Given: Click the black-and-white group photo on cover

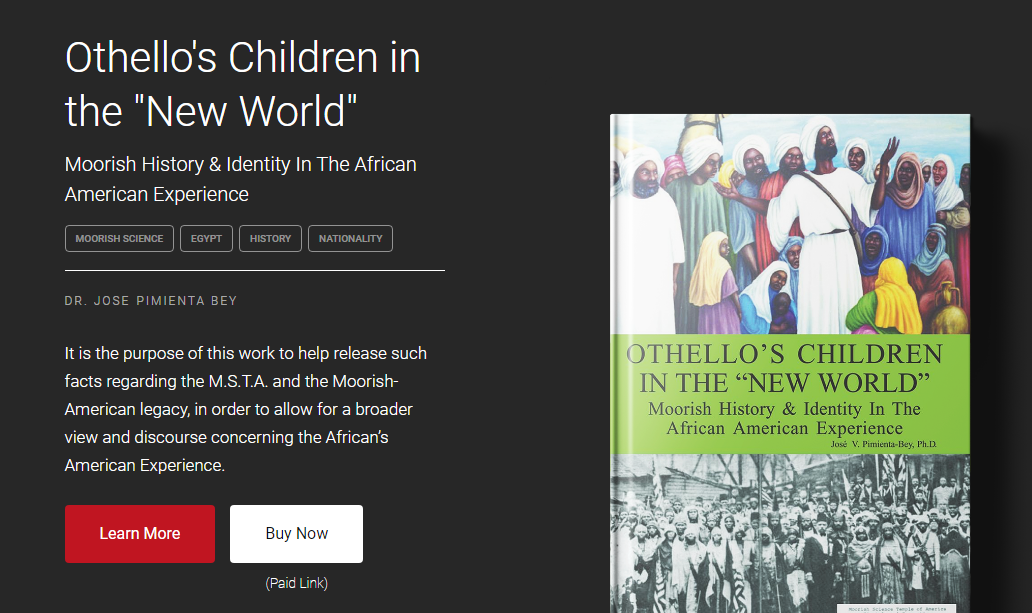Looking at the screenshot, I should (790, 530).
